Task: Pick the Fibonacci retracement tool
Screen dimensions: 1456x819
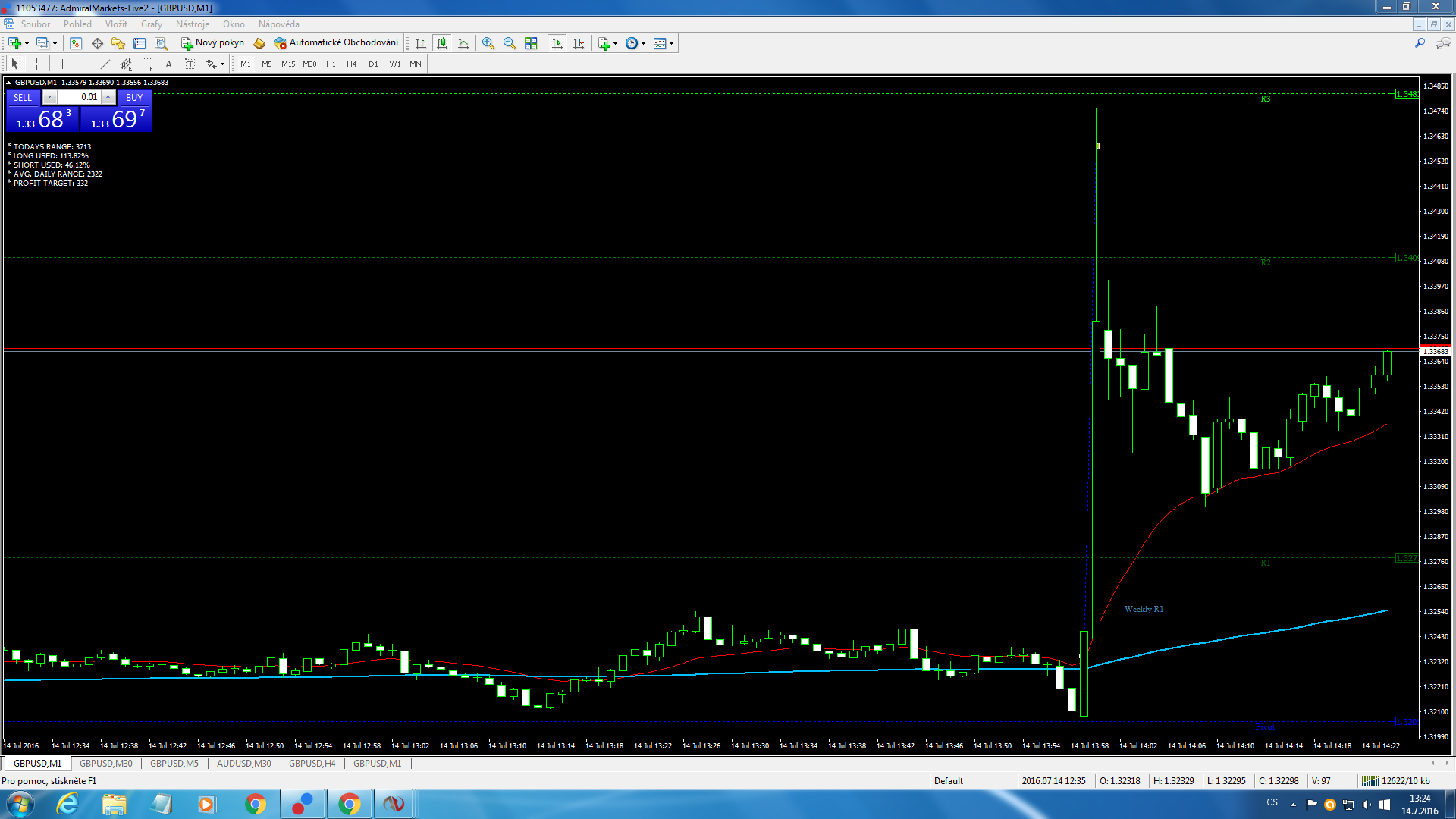Action: pos(148,64)
